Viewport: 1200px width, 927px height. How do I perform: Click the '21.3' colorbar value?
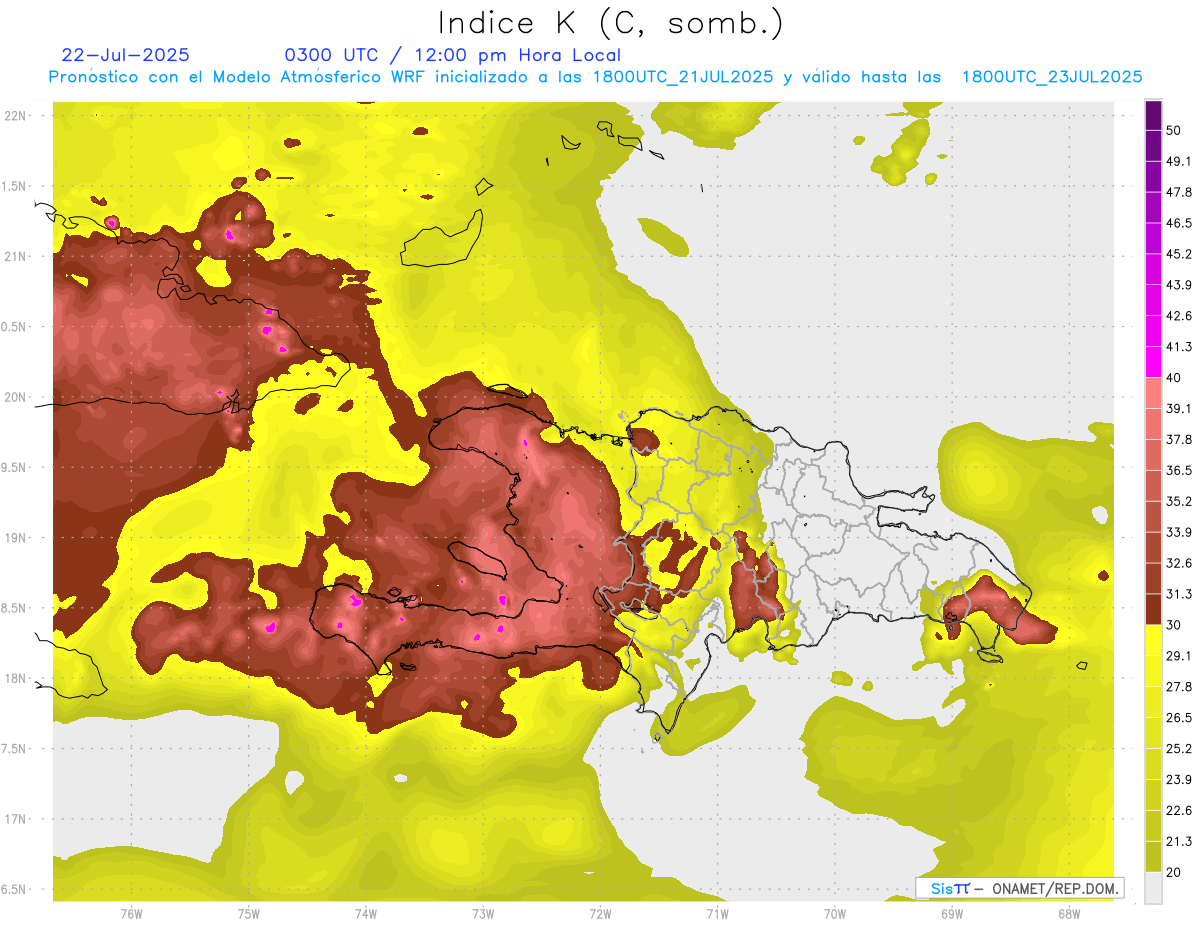click(x=1179, y=841)
